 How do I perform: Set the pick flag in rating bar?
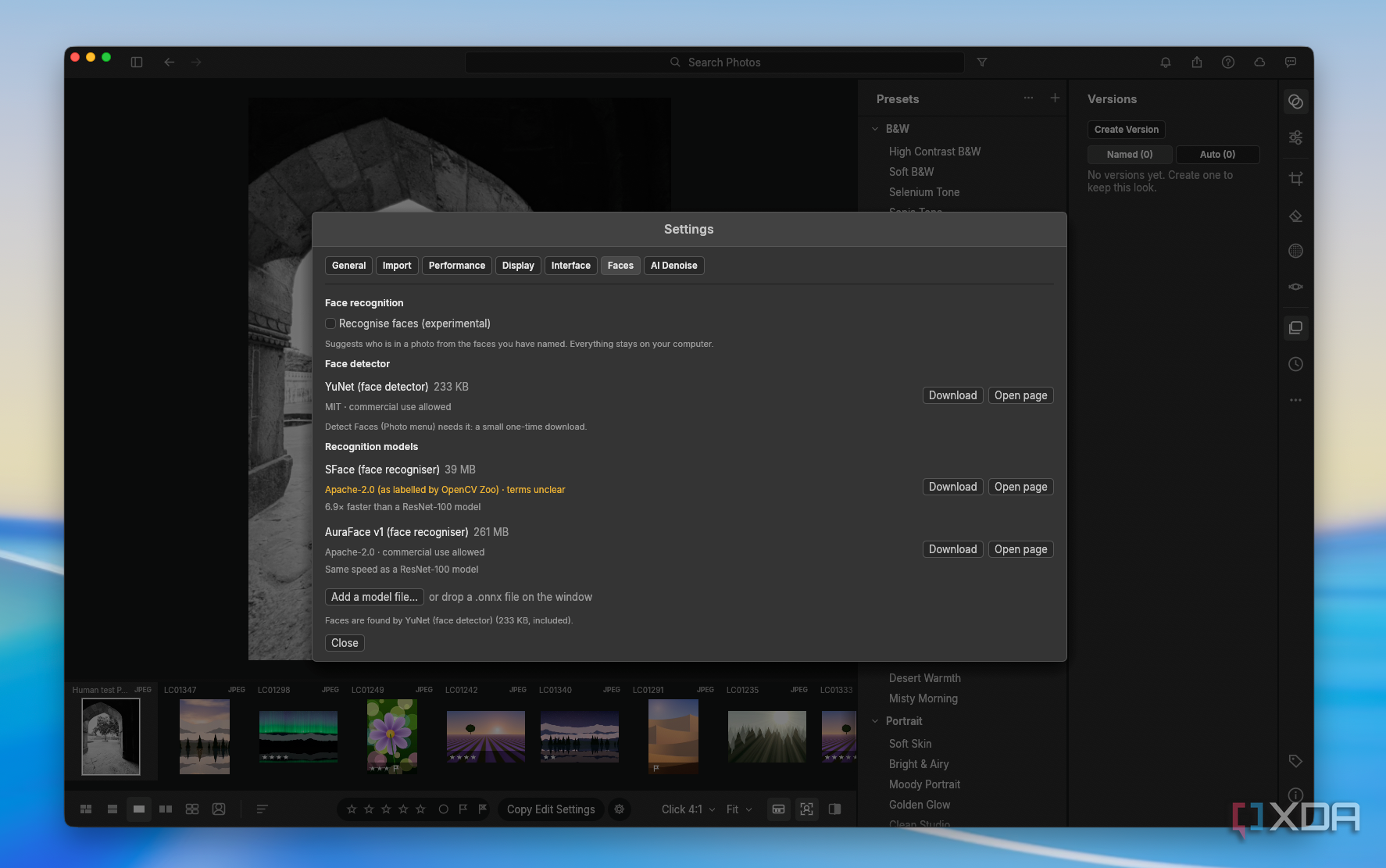tap(463, 809)
